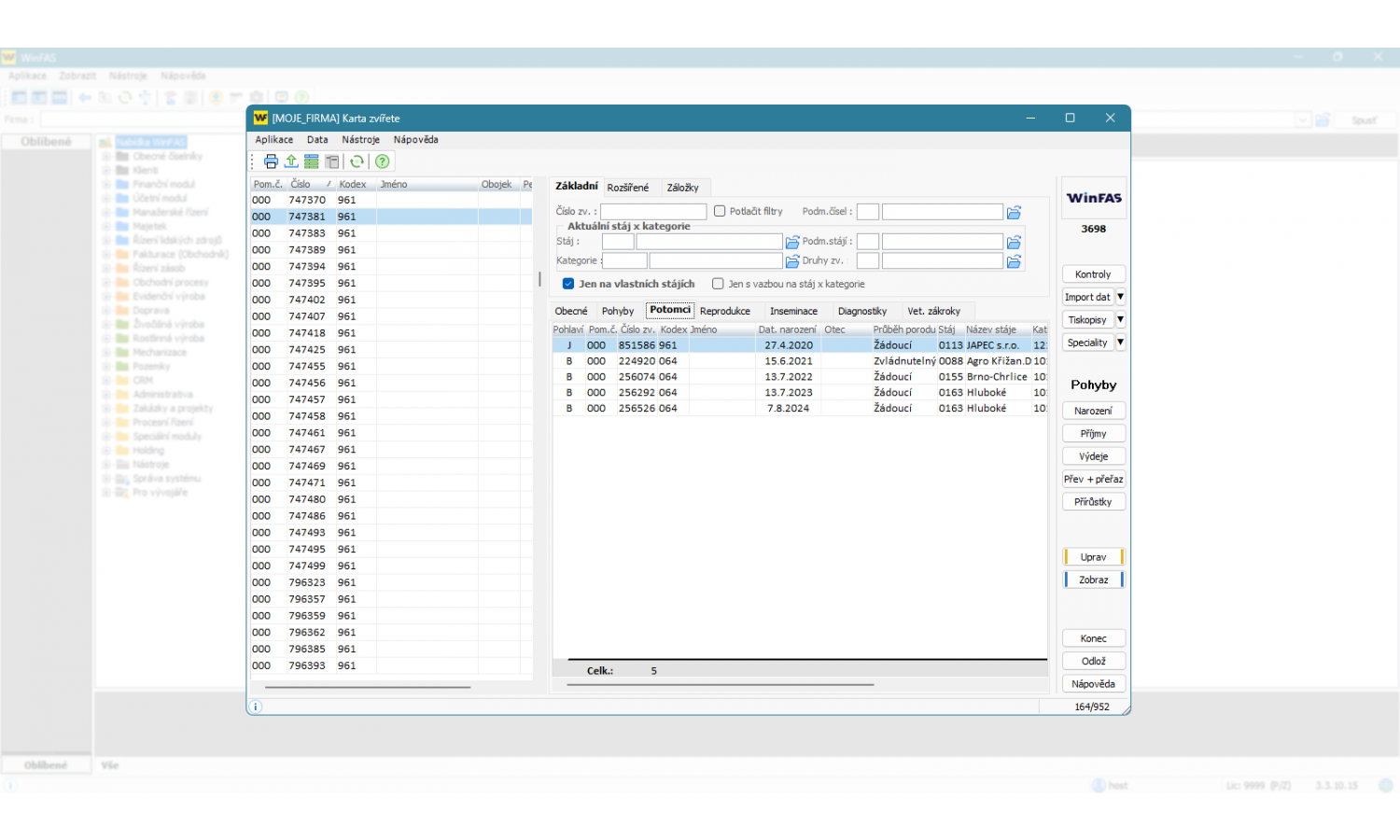Click the green question mark help icon

pyautogui.click(x=382, y=161)
